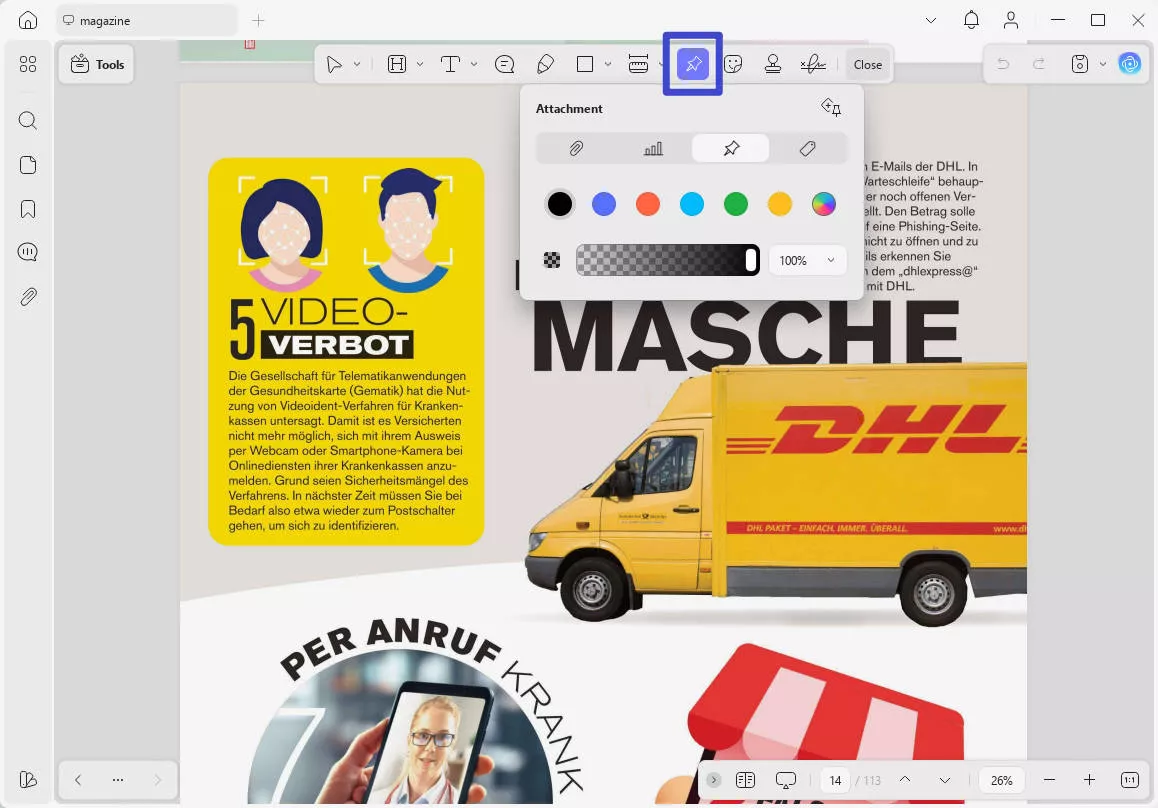Select the signature tool
This screenshot has width=1158, height=808.
(813, 64)
